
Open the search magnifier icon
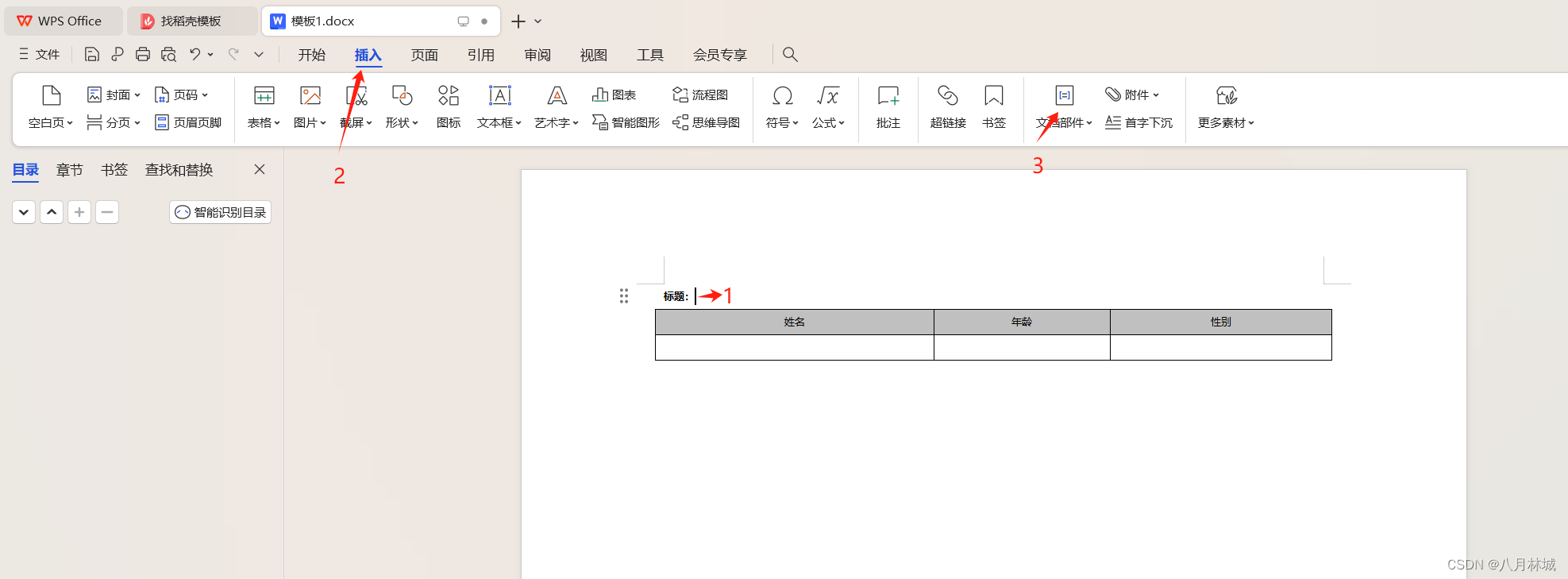790,54
